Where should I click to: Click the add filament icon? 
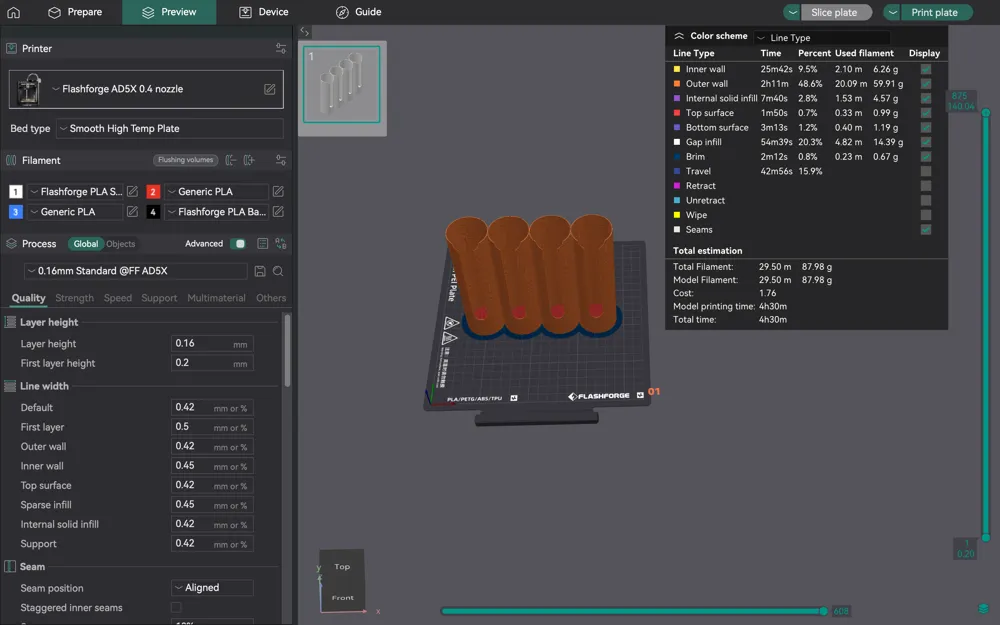tap(249, 160)
